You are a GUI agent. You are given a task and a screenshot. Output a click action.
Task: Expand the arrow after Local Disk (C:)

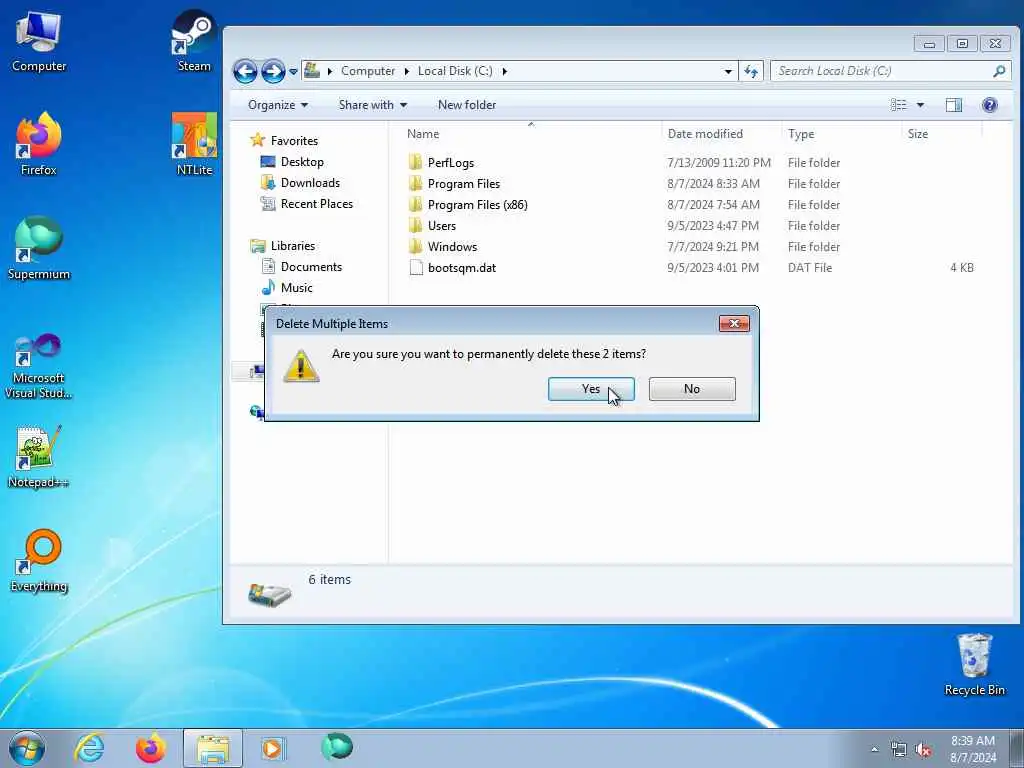504,71
